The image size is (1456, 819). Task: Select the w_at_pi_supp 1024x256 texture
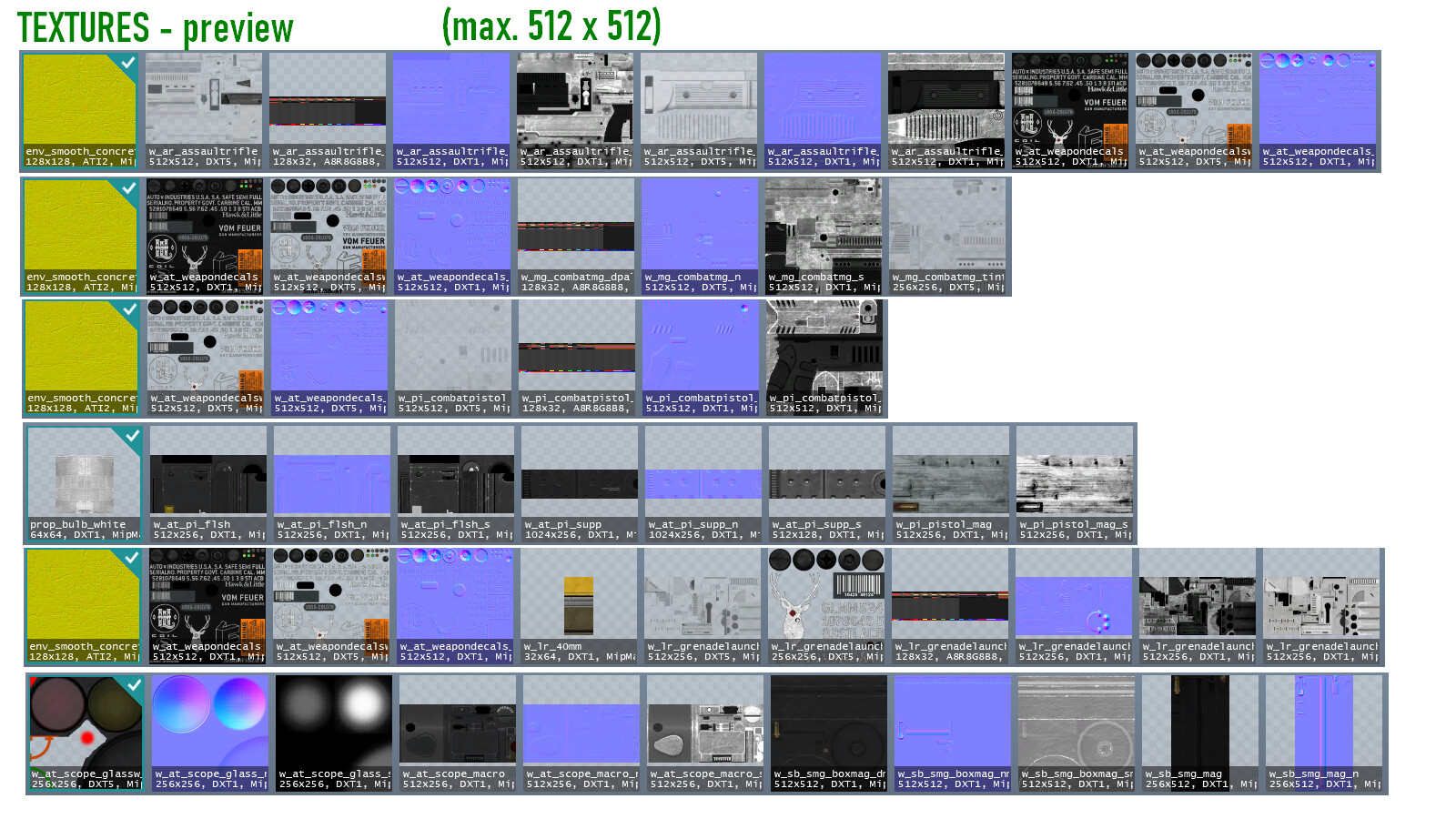point(580,484)
